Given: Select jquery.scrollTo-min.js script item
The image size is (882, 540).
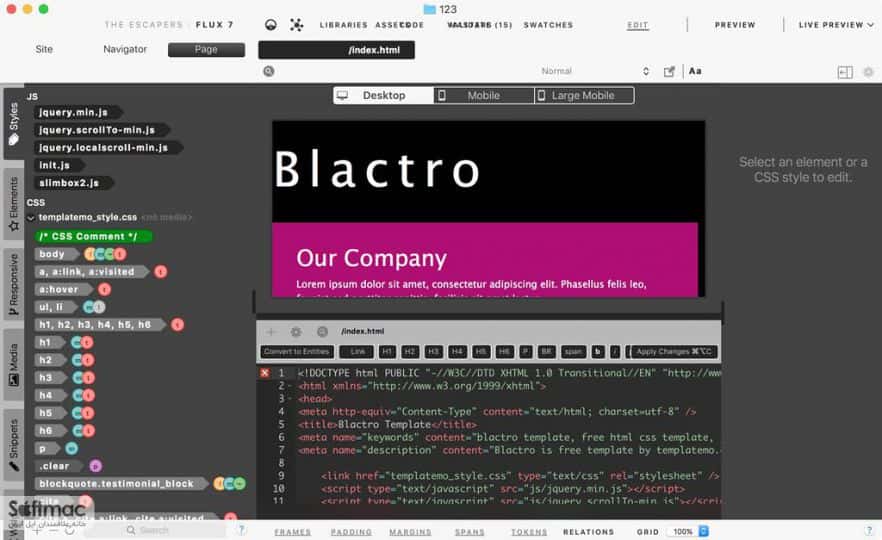Looking at the screenshot, I should click(x=100, y=130).
